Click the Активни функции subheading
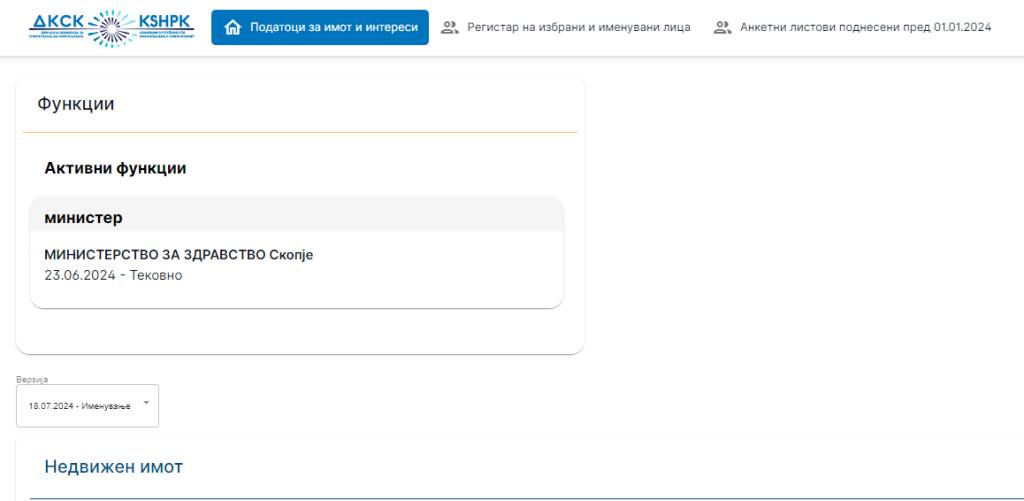The width and height of the screenshot is (1024, 501). click(115, 169)
